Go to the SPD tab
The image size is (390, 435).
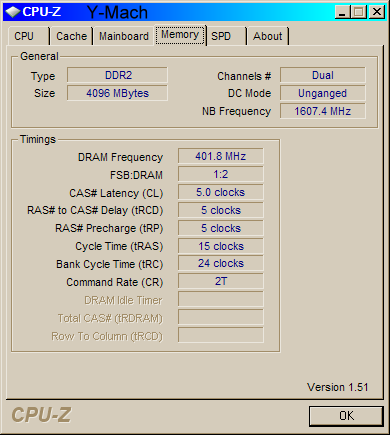click(226, 36)
